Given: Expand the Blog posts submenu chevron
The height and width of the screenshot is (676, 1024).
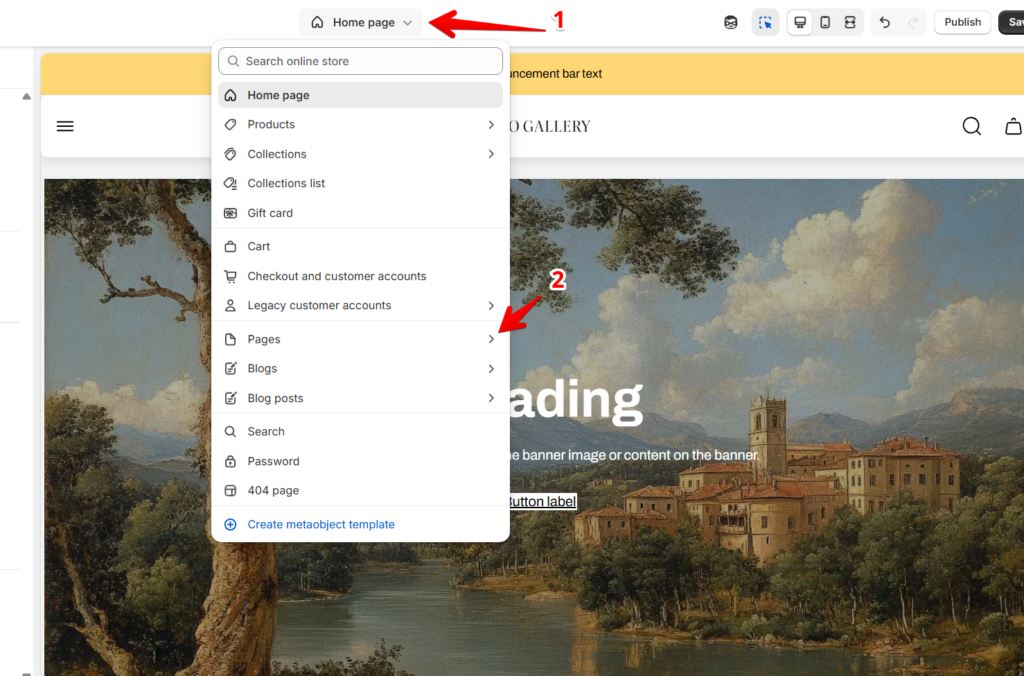Looking at the screenshot, I should 491,398.
